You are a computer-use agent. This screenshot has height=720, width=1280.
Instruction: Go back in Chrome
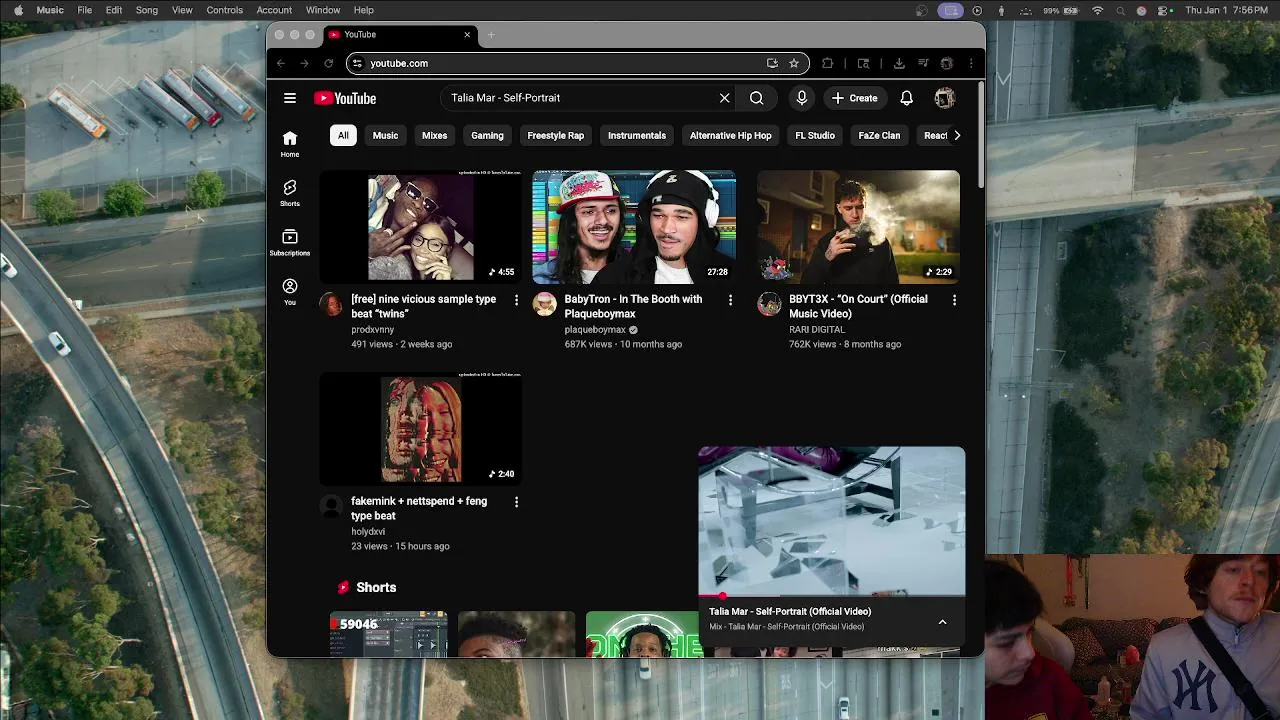(281, 63)
